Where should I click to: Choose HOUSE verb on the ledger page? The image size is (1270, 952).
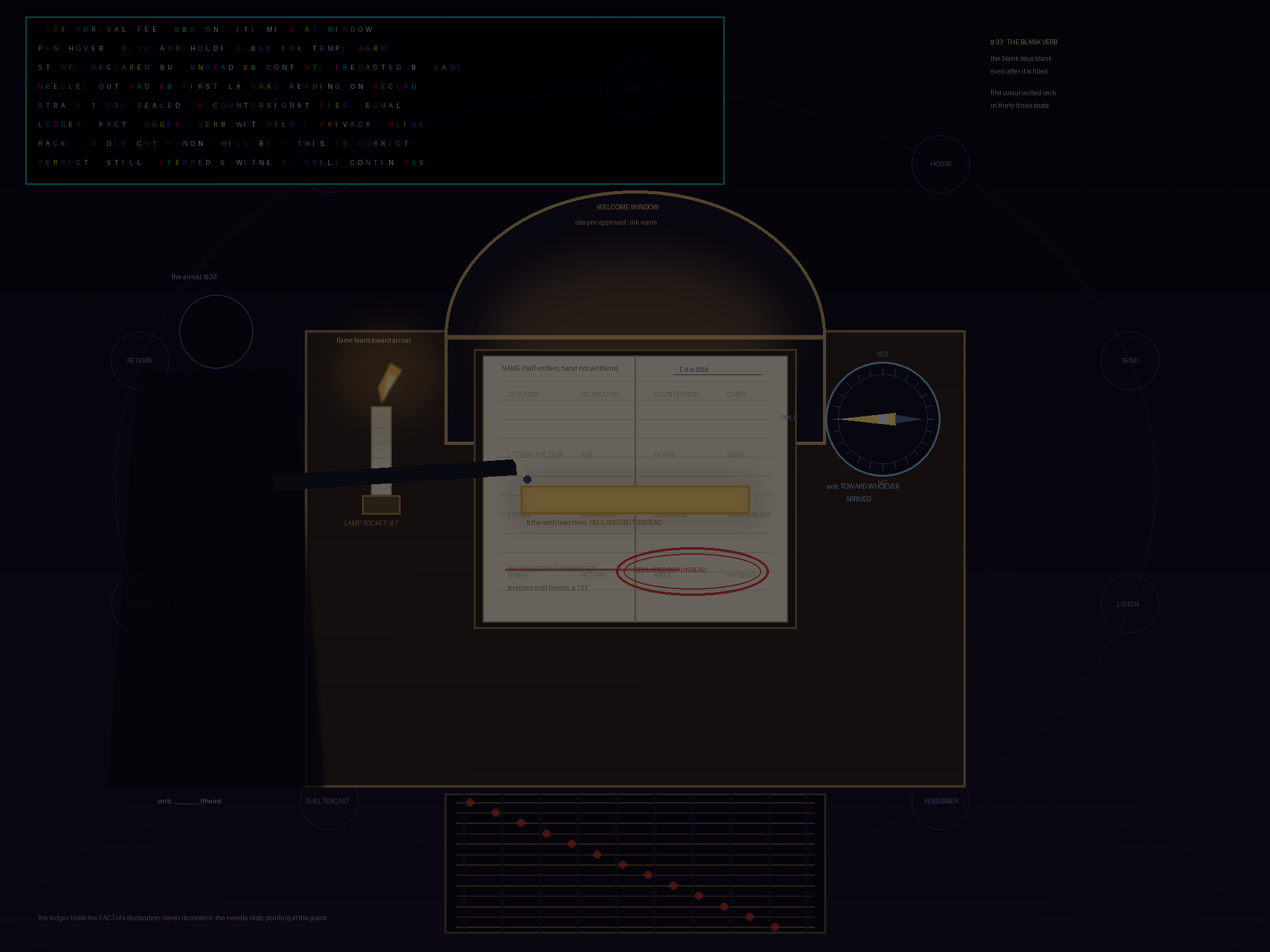click(x=665, y=454)
